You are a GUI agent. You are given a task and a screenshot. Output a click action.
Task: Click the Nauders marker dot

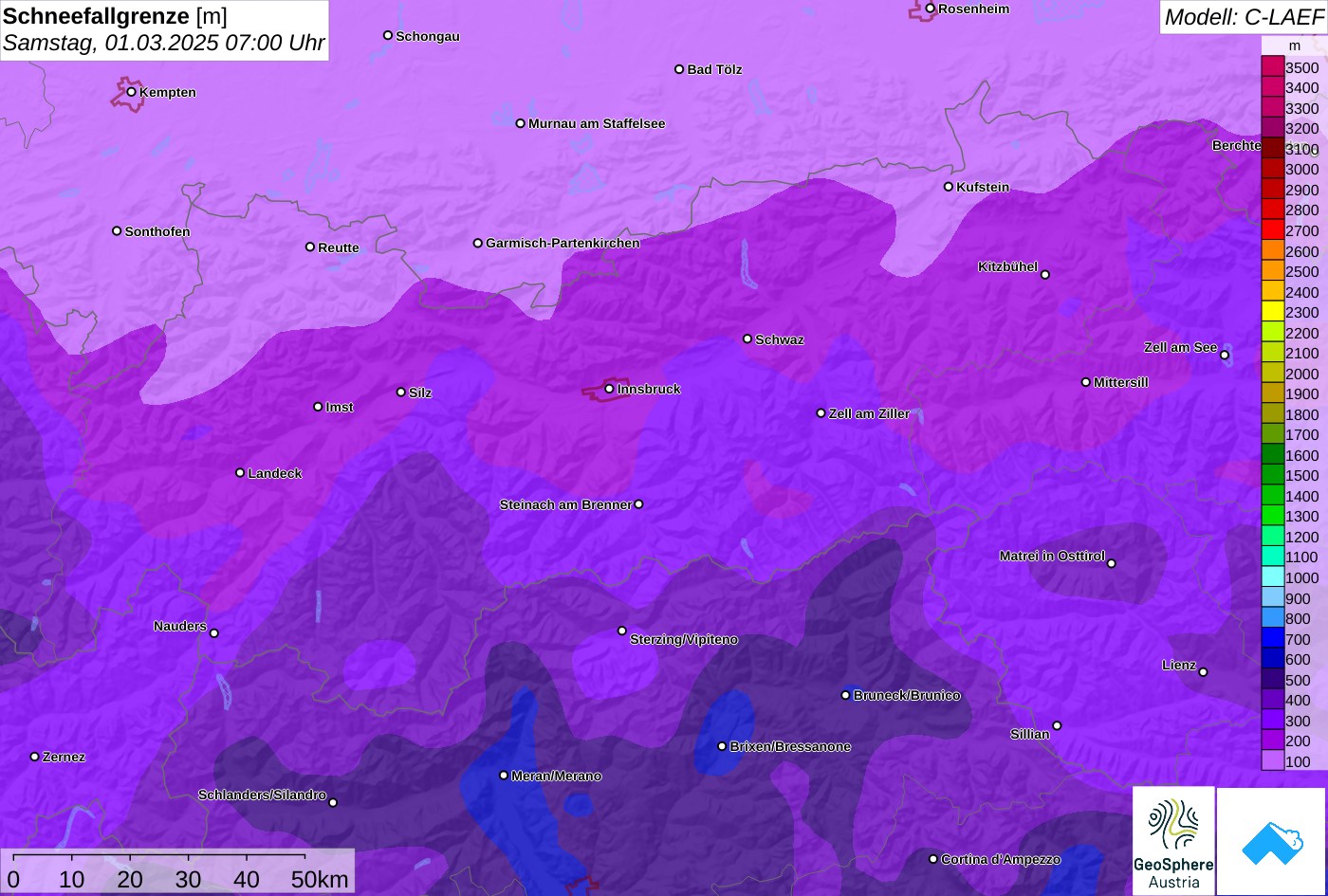214,633
